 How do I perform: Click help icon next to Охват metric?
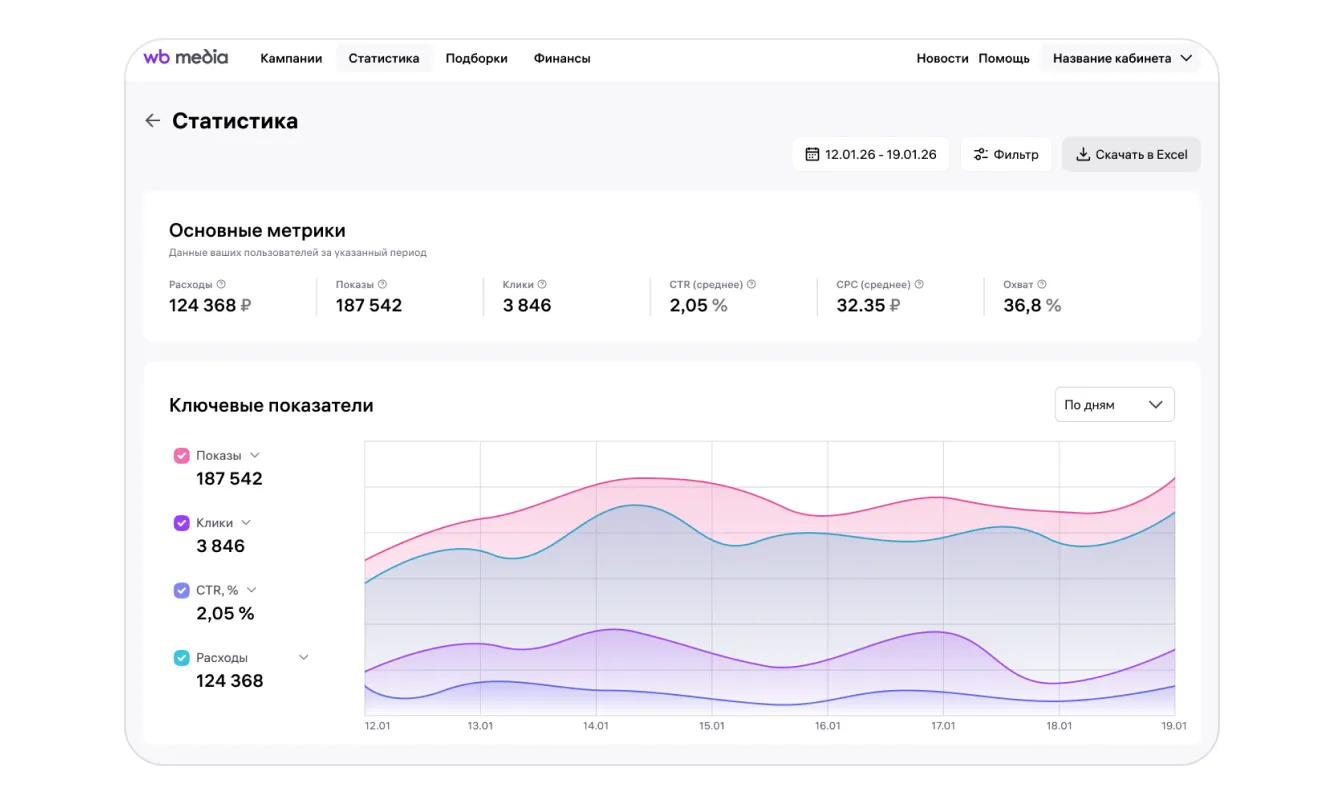point(1042,284)
